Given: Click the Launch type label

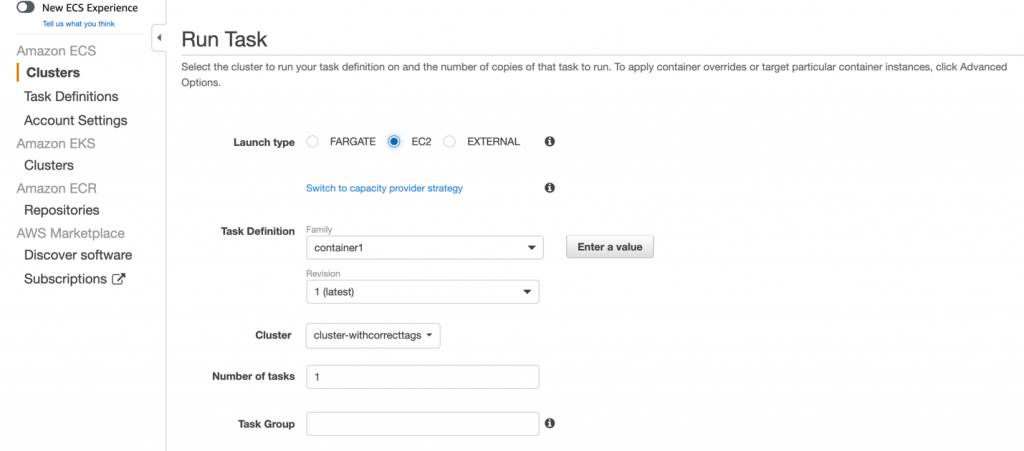Looking at the screenshot, I should click(x=264, y=142).
